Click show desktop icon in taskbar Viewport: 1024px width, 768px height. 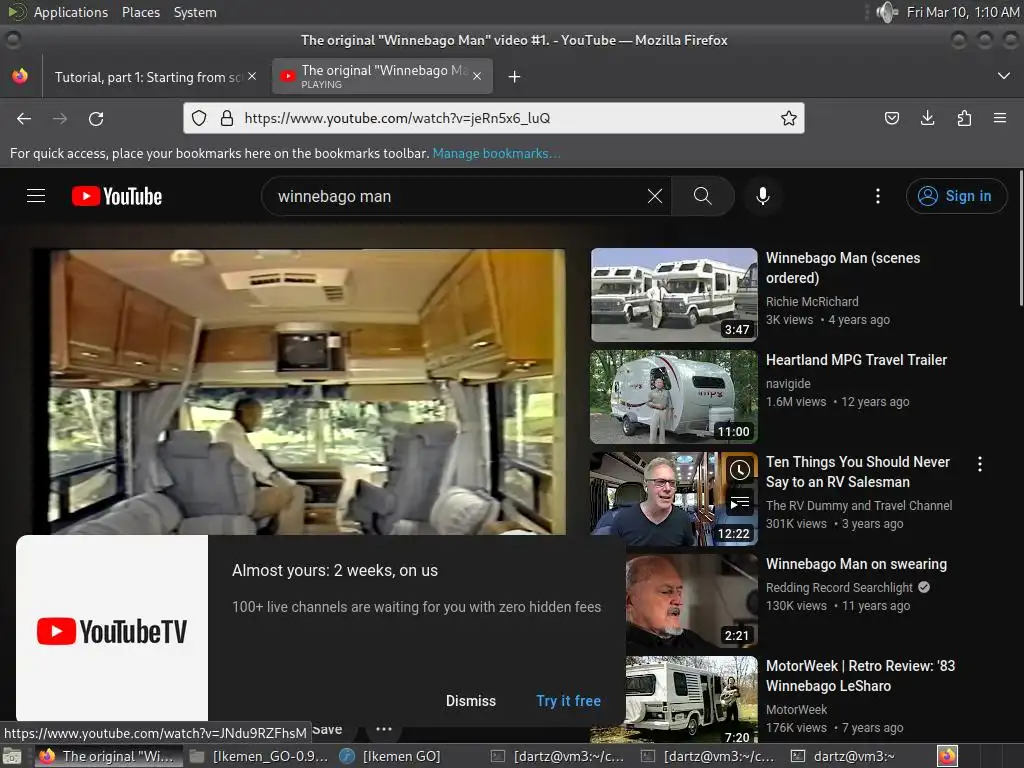pos(12,756)
